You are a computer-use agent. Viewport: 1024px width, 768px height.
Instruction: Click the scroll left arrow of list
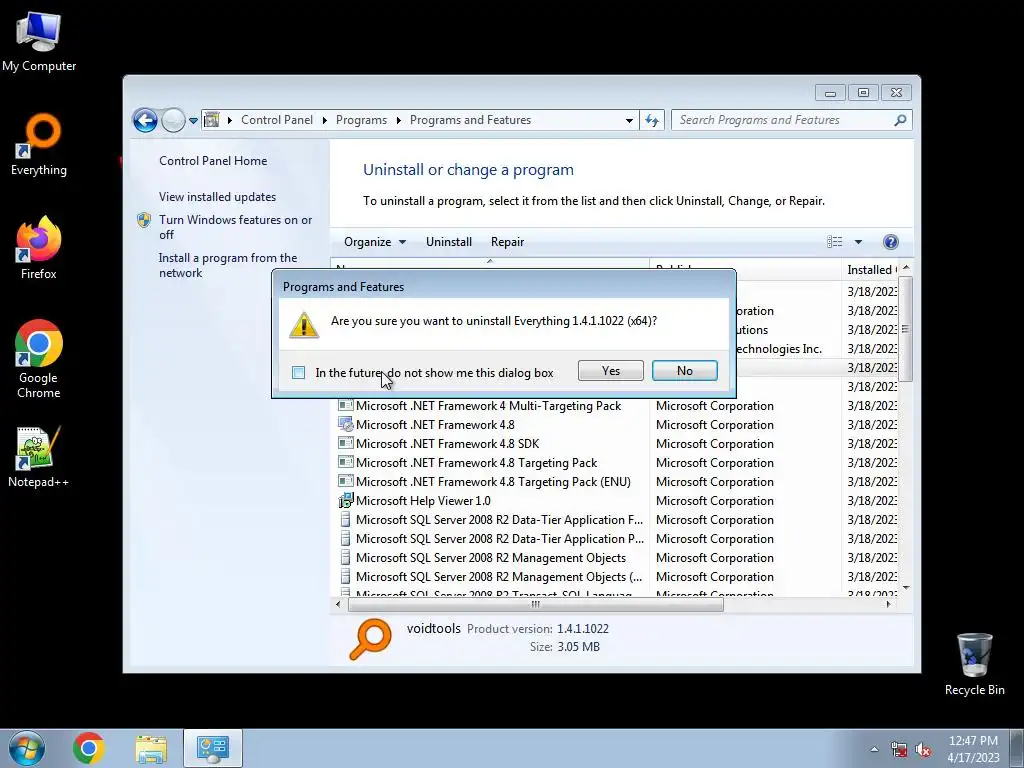point(338,605)
